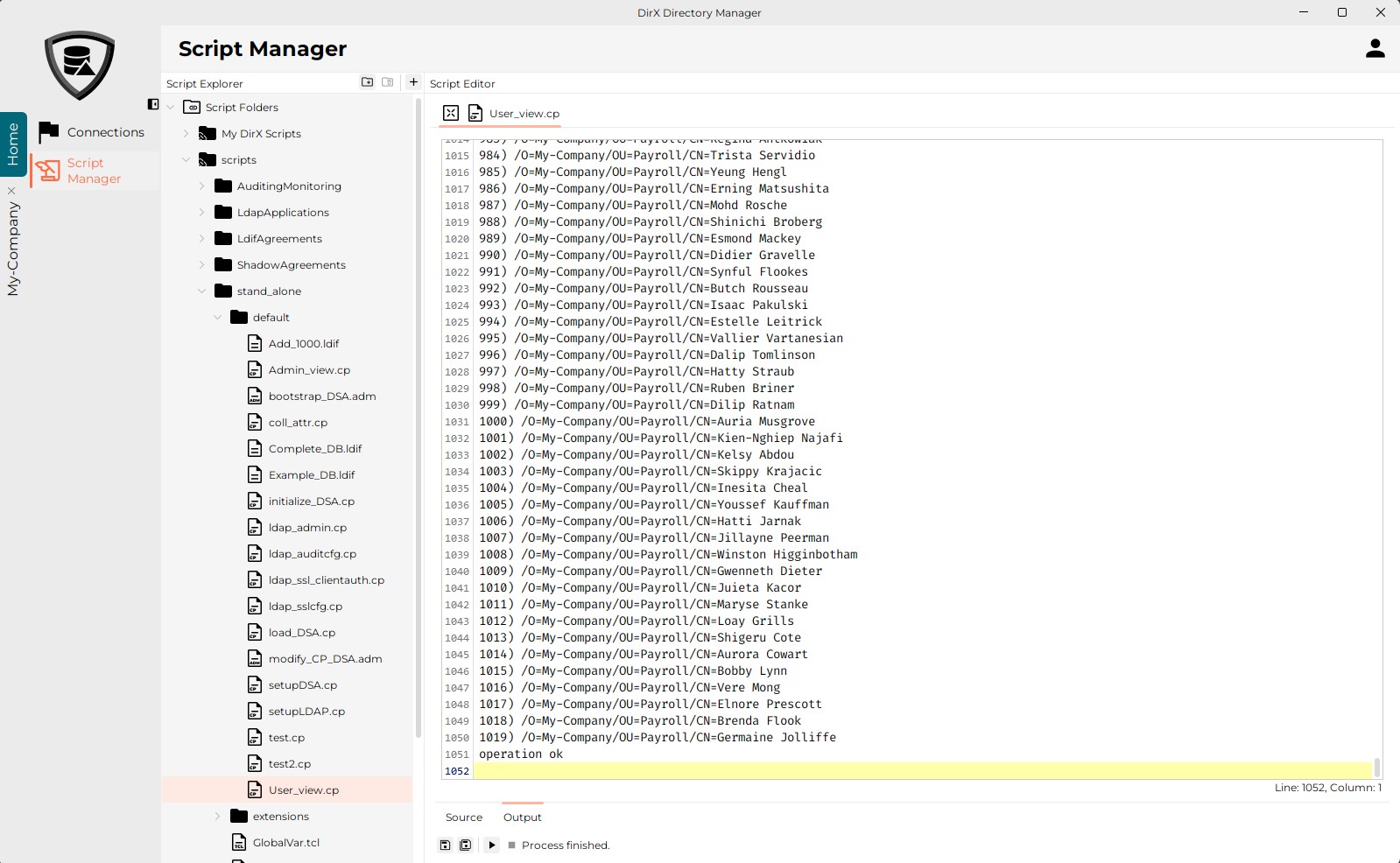This screenshot has width=1400, height=863.
Task: Open Connections in the sidebar
Action: click(93, 132)
